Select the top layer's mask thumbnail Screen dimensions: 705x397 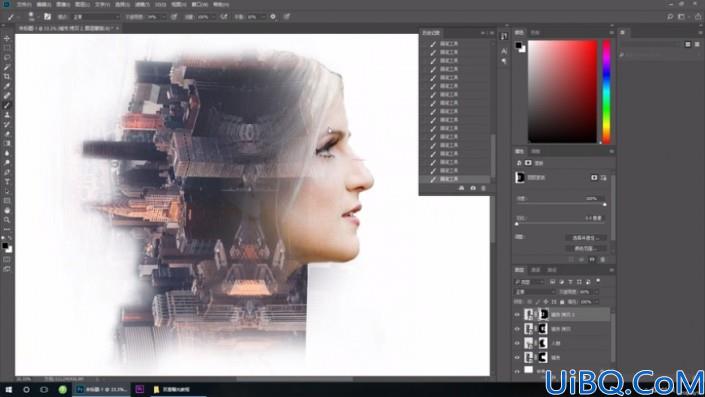pyautogui.click(x=543, y=315)
